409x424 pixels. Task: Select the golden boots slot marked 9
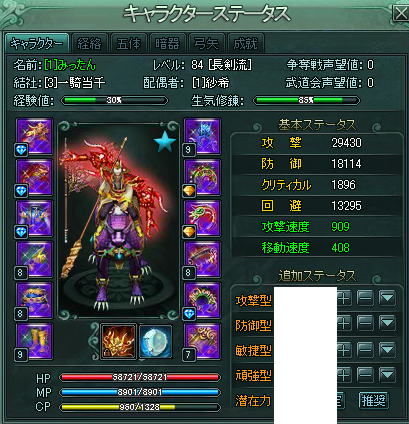tap(34, 341)
